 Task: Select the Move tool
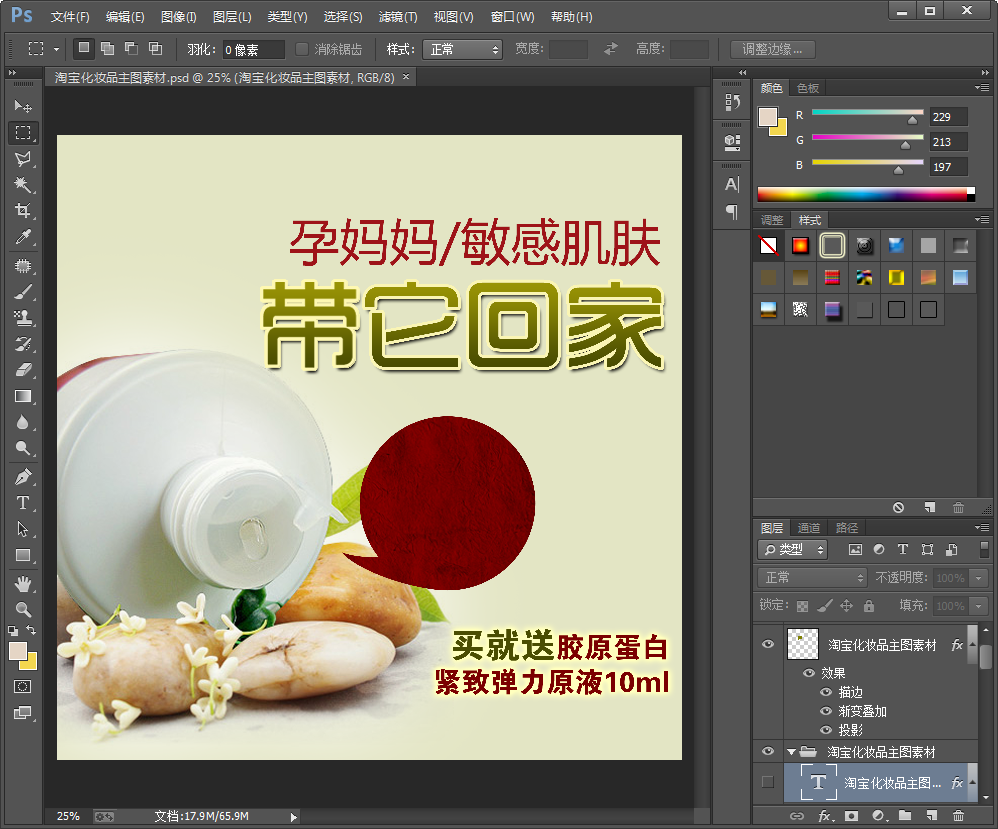tap(23, 106)
